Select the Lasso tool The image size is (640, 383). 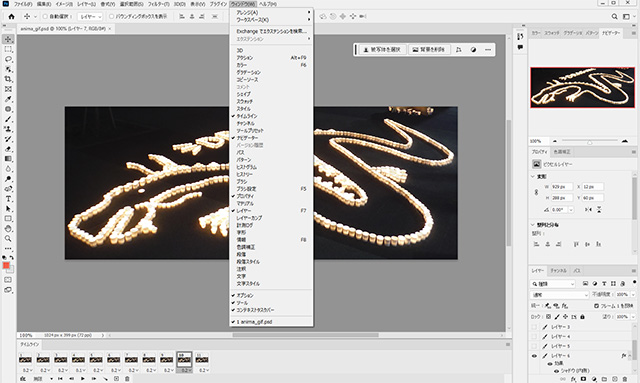8,59
